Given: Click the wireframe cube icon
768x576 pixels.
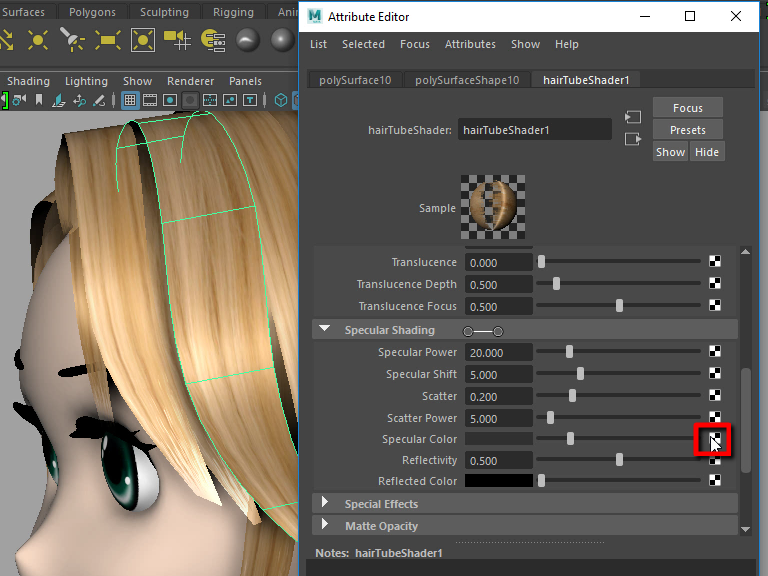Looking at the screenshot, I should [281, 100].
